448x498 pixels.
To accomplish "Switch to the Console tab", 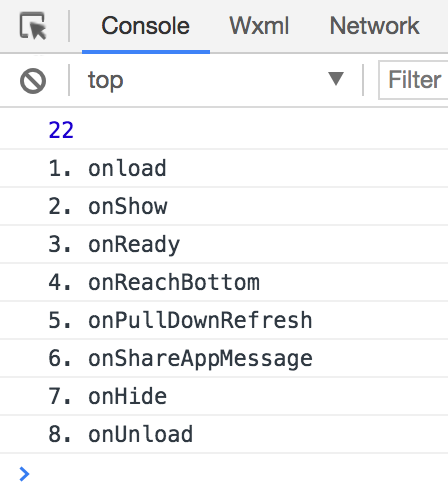I will [x=146, y=26].
